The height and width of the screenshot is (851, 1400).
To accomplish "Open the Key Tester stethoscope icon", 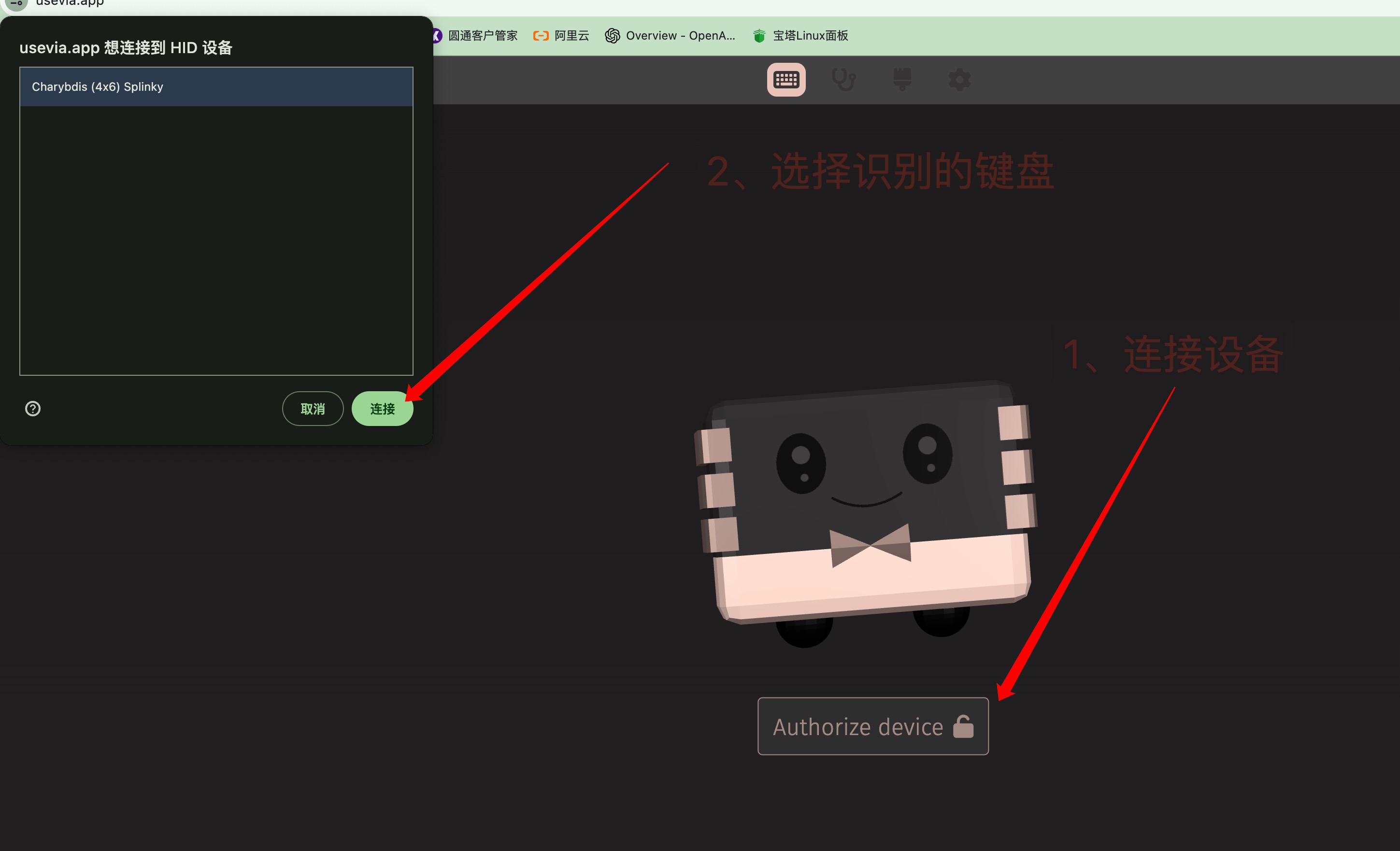I will coord(844,80).
